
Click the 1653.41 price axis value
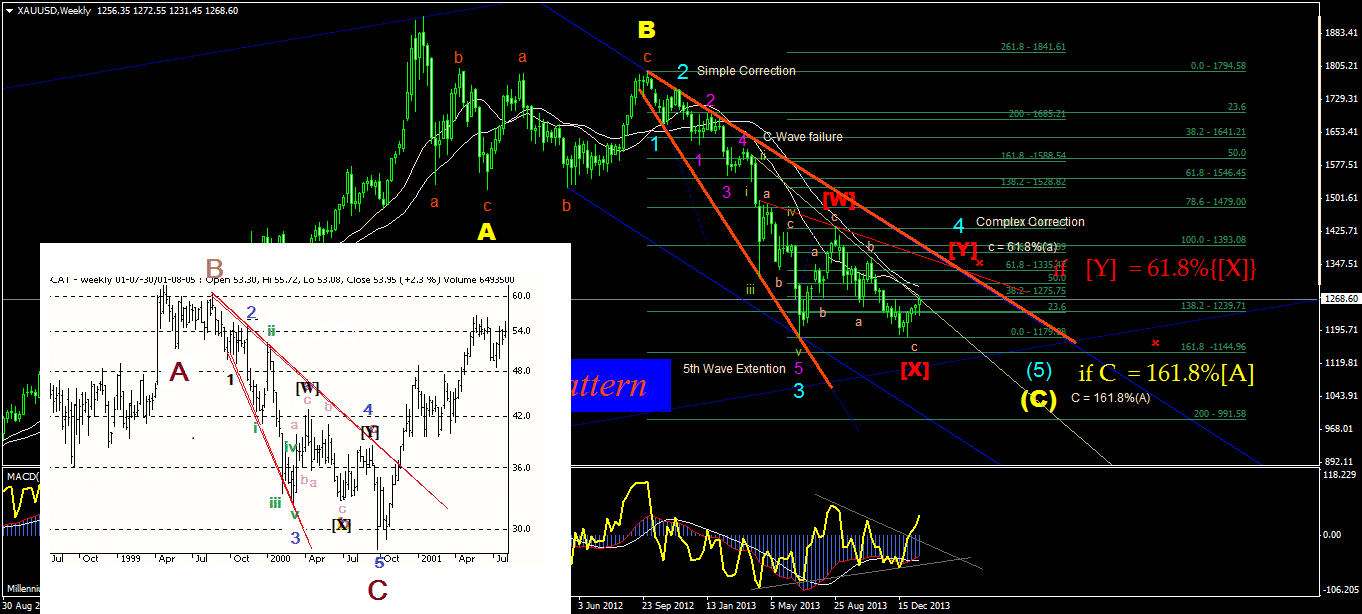tap(1339, 132)
